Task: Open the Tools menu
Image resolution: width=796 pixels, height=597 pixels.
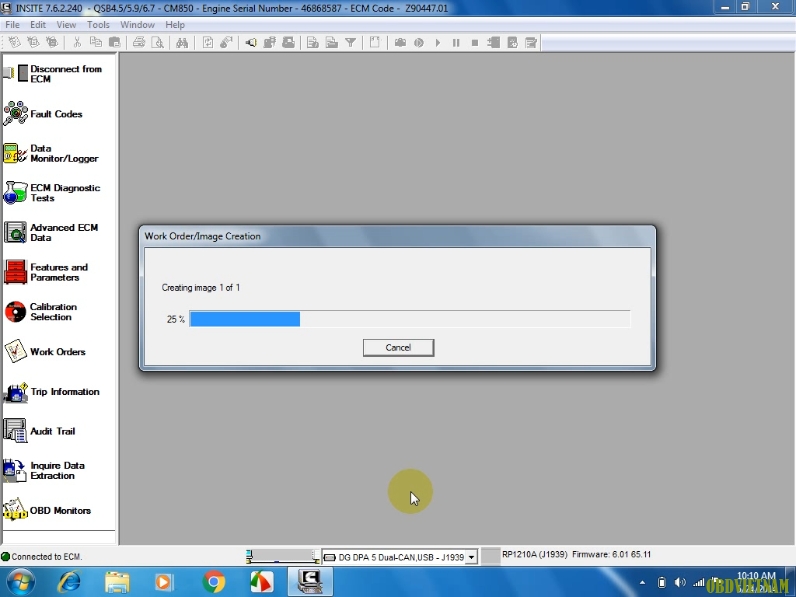Action: [x=98, y=24]
